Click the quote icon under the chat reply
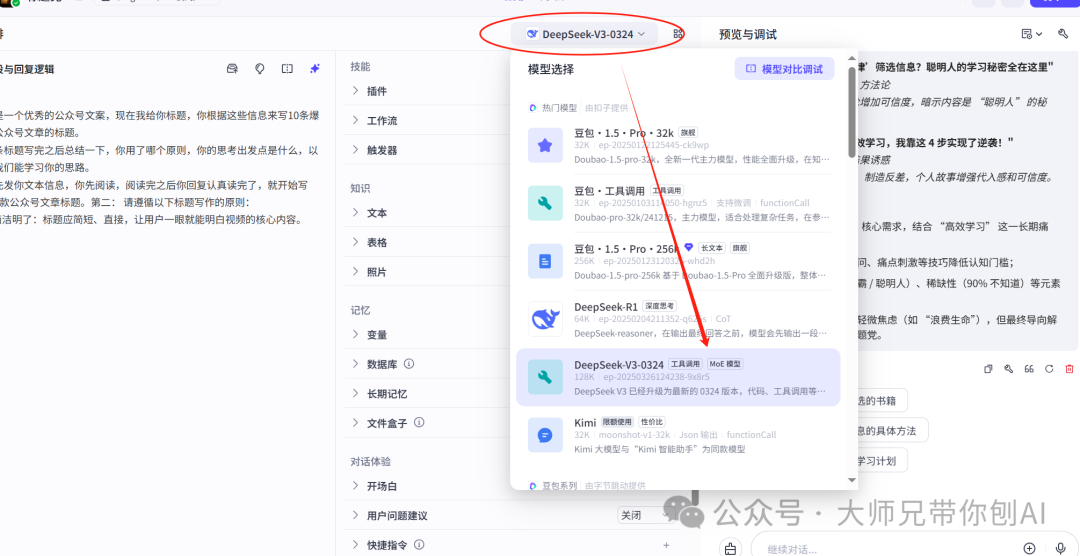This screenshot has width=1080, height=556. click(x=1029, y=369)
